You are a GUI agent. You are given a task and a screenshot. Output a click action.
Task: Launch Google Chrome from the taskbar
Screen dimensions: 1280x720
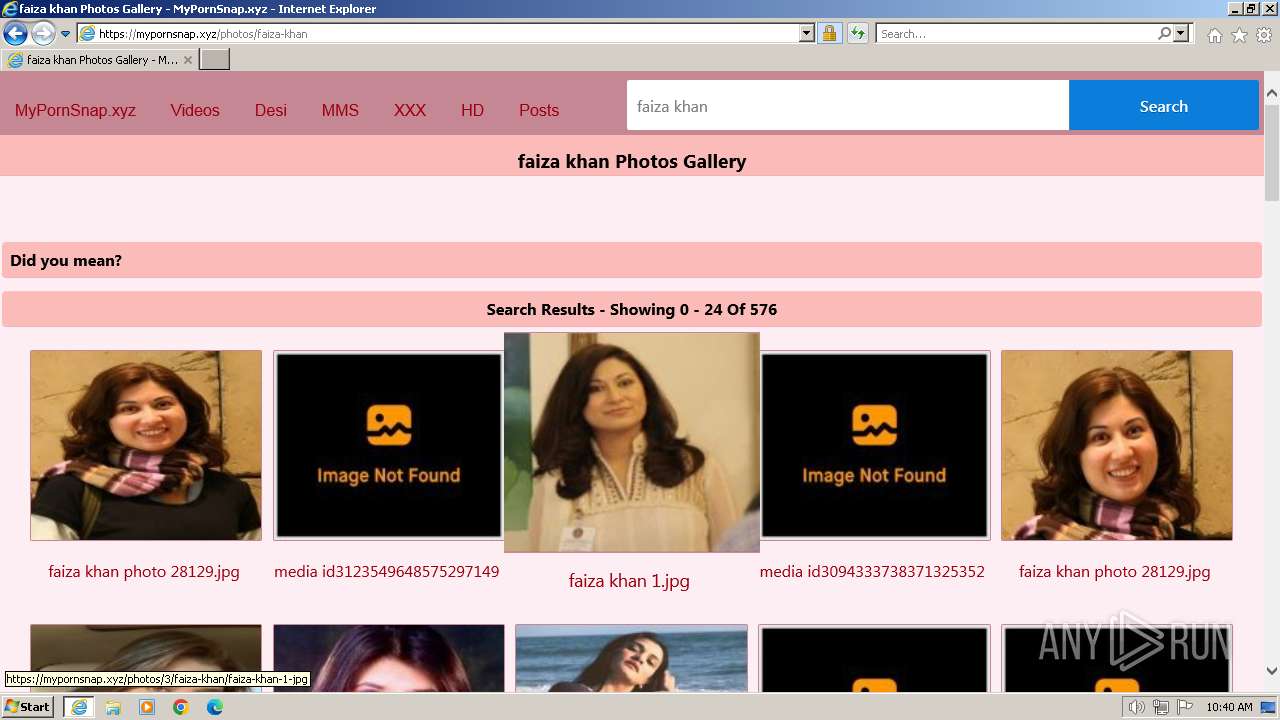click(181, 707)
